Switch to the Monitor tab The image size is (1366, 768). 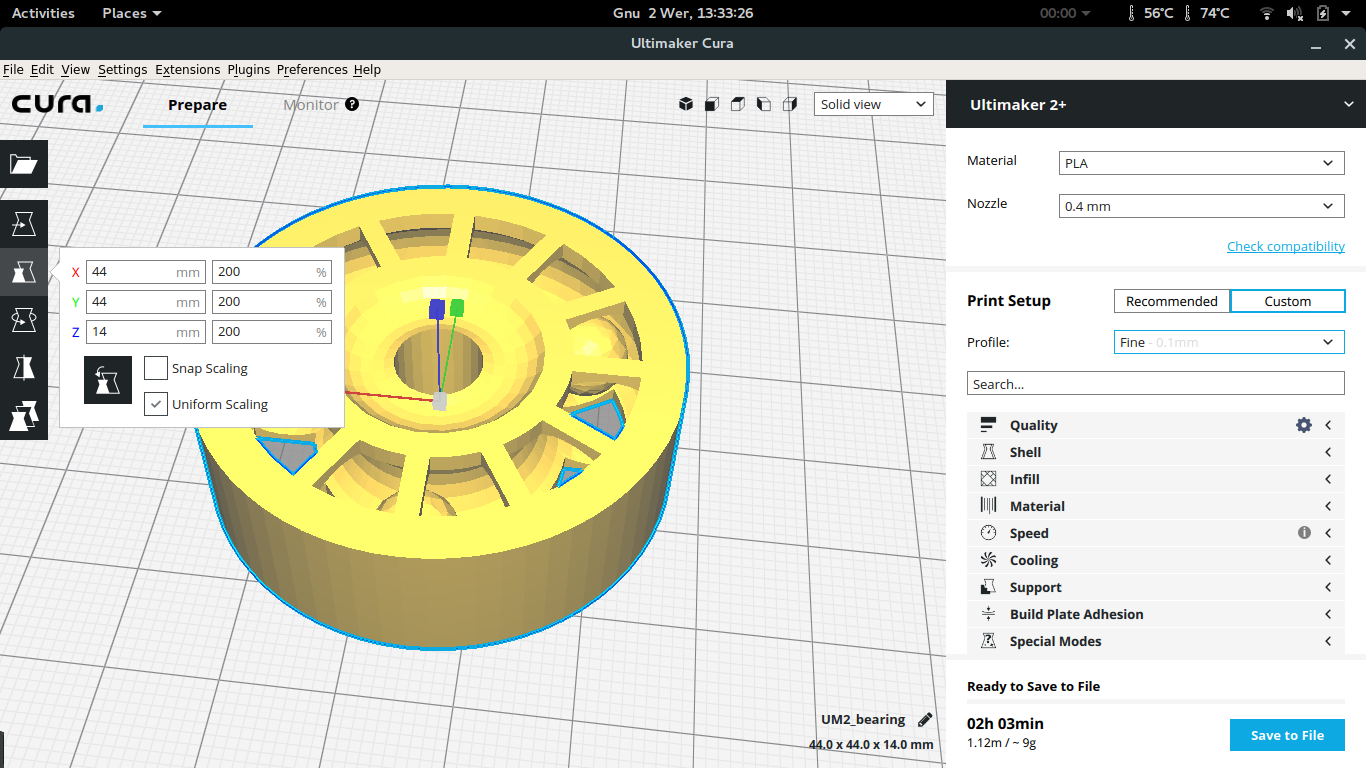coord(310,104)
